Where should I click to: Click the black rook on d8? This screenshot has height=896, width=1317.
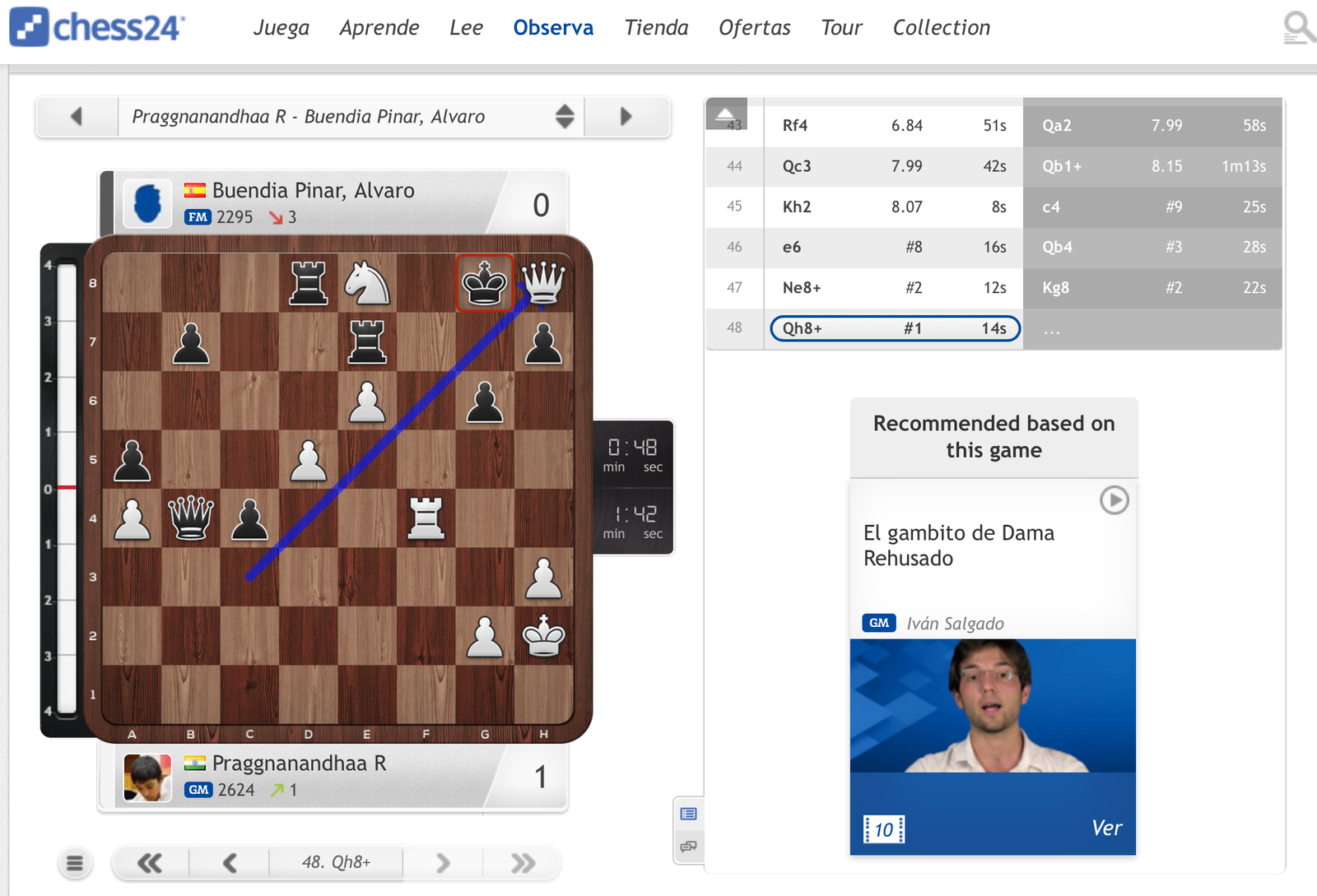pyautogui.click(x=309, y=282)
